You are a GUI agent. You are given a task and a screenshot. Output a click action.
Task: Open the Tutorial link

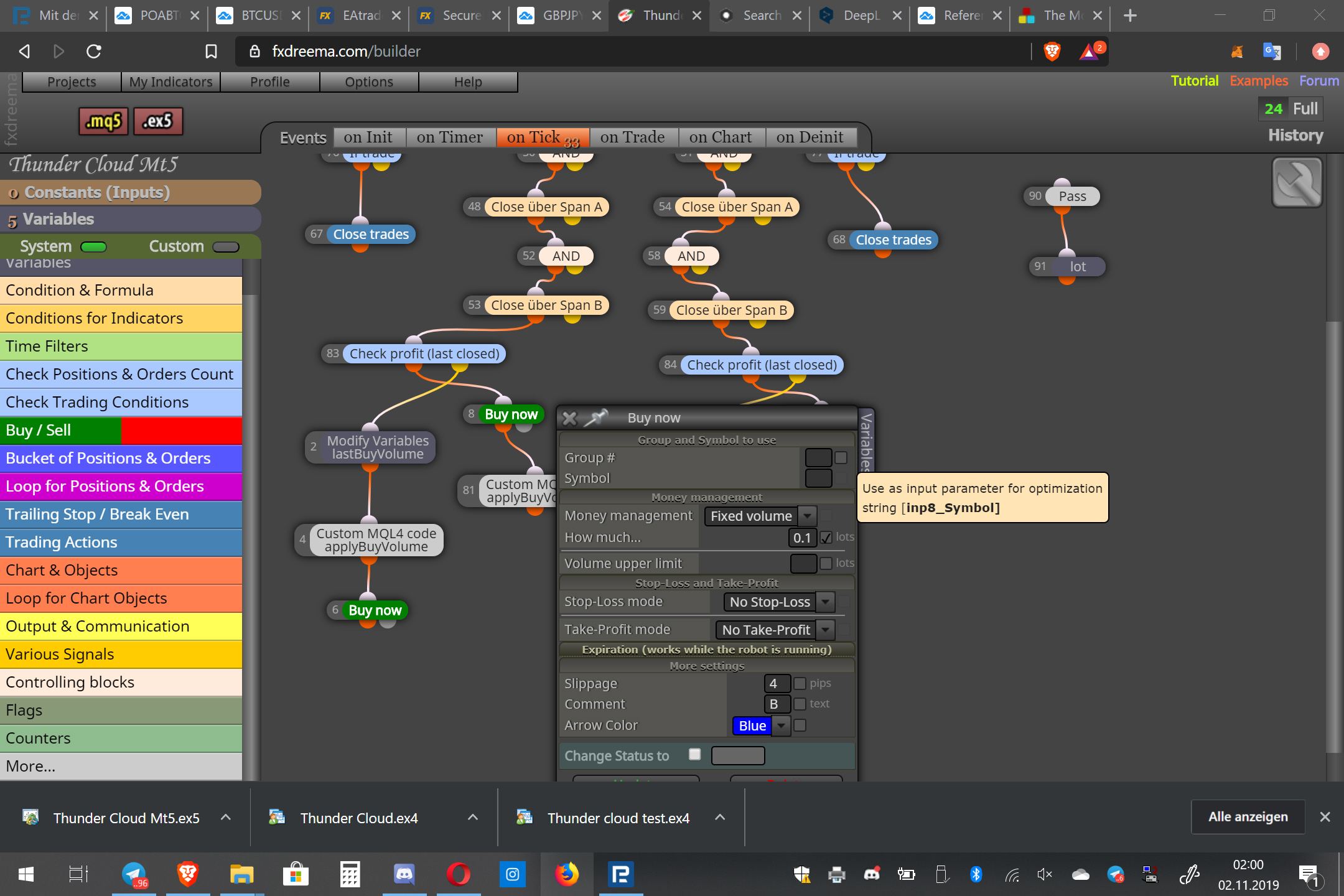click(x=1194, y=81)
